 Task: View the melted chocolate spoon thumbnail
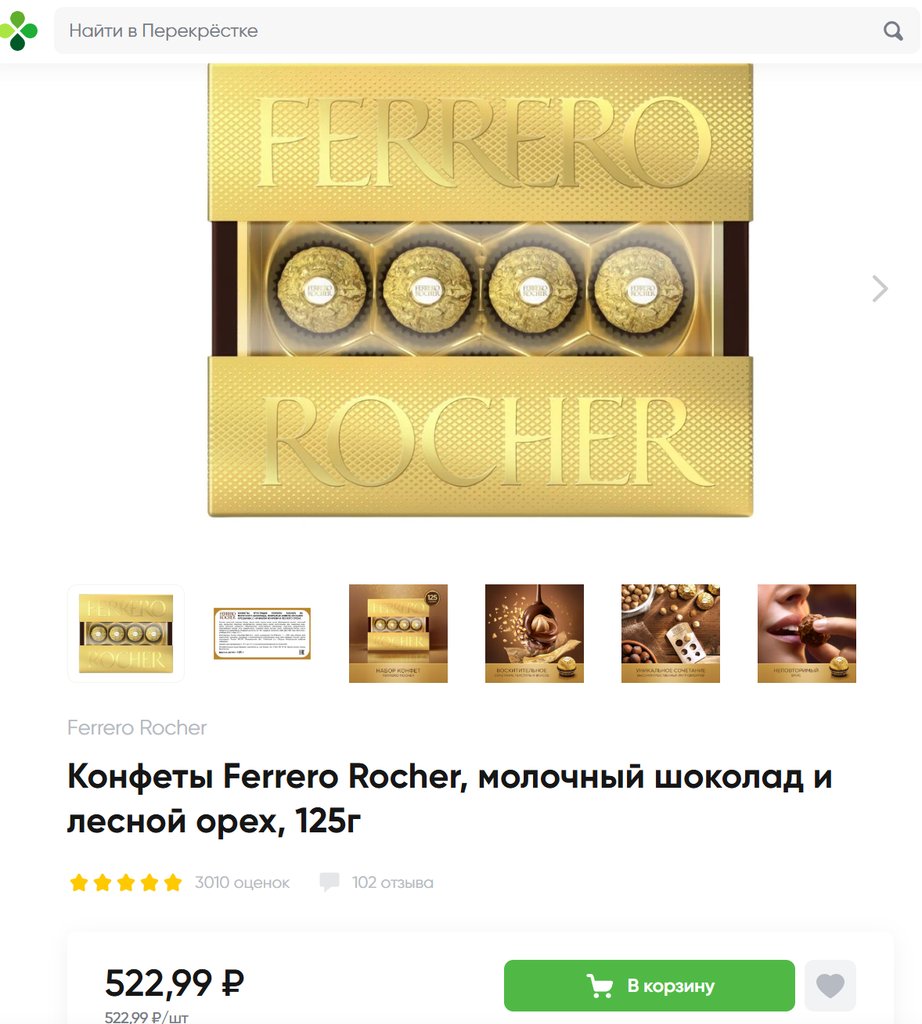[x=534, y=633]
